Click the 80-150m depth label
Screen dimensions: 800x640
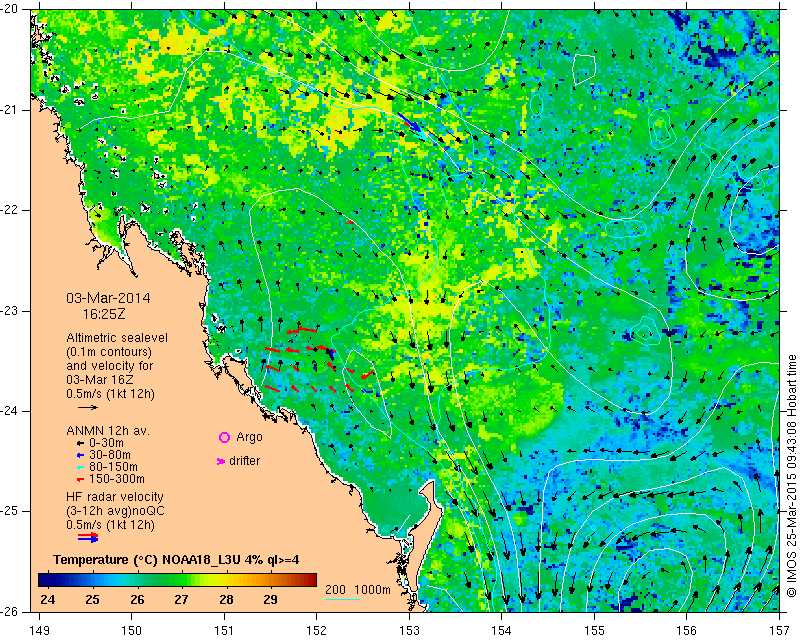click(x=113, y=467)
